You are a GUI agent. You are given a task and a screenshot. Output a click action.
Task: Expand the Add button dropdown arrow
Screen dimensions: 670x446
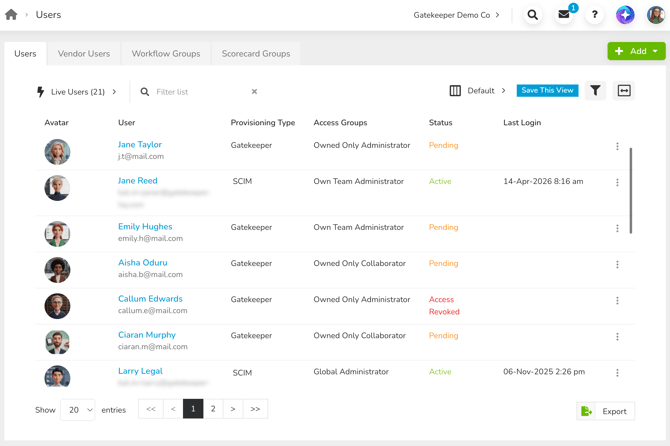(x=655, y=51)
